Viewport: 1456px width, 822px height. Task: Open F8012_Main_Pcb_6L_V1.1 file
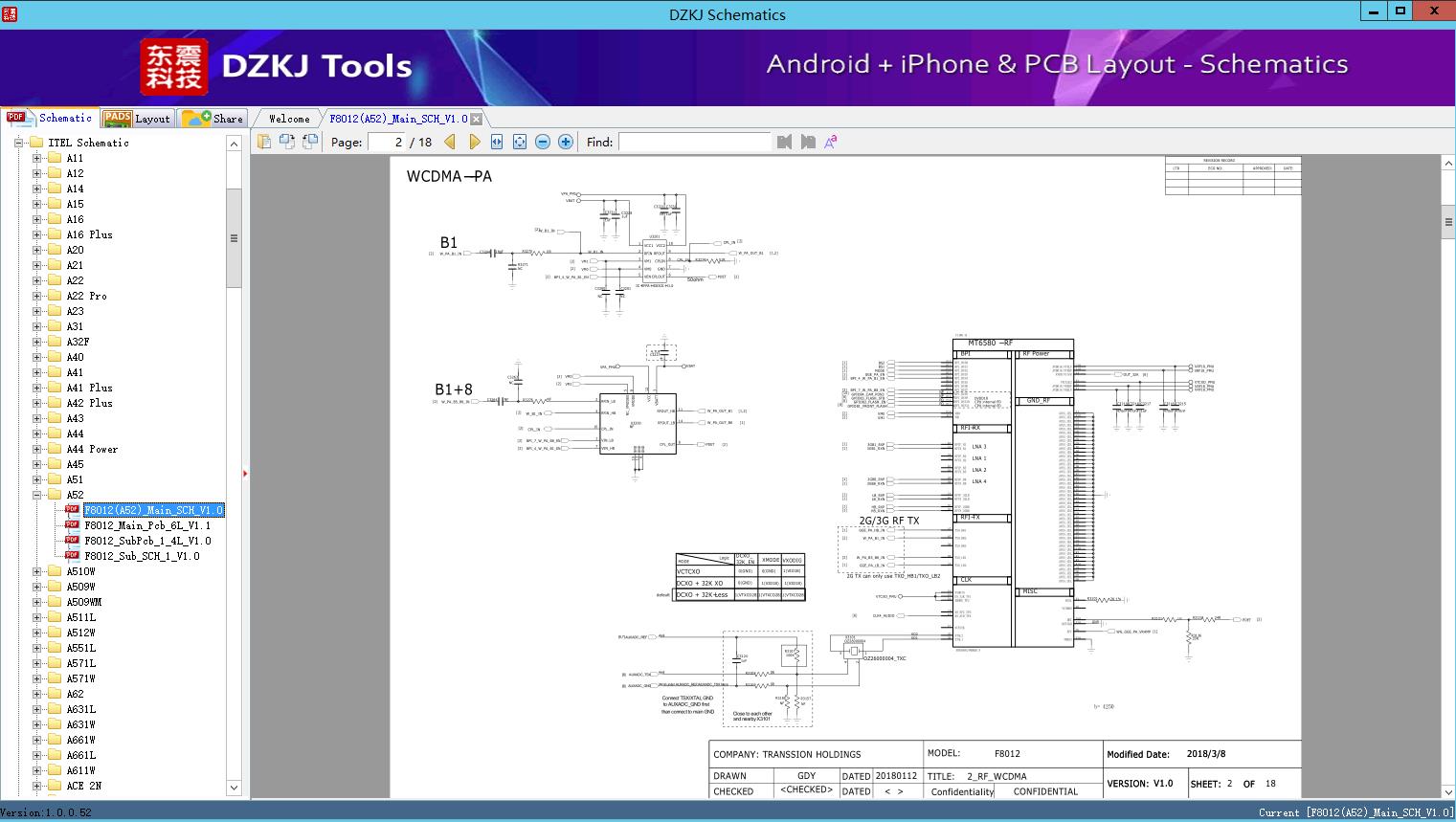(x=147, y=525)
